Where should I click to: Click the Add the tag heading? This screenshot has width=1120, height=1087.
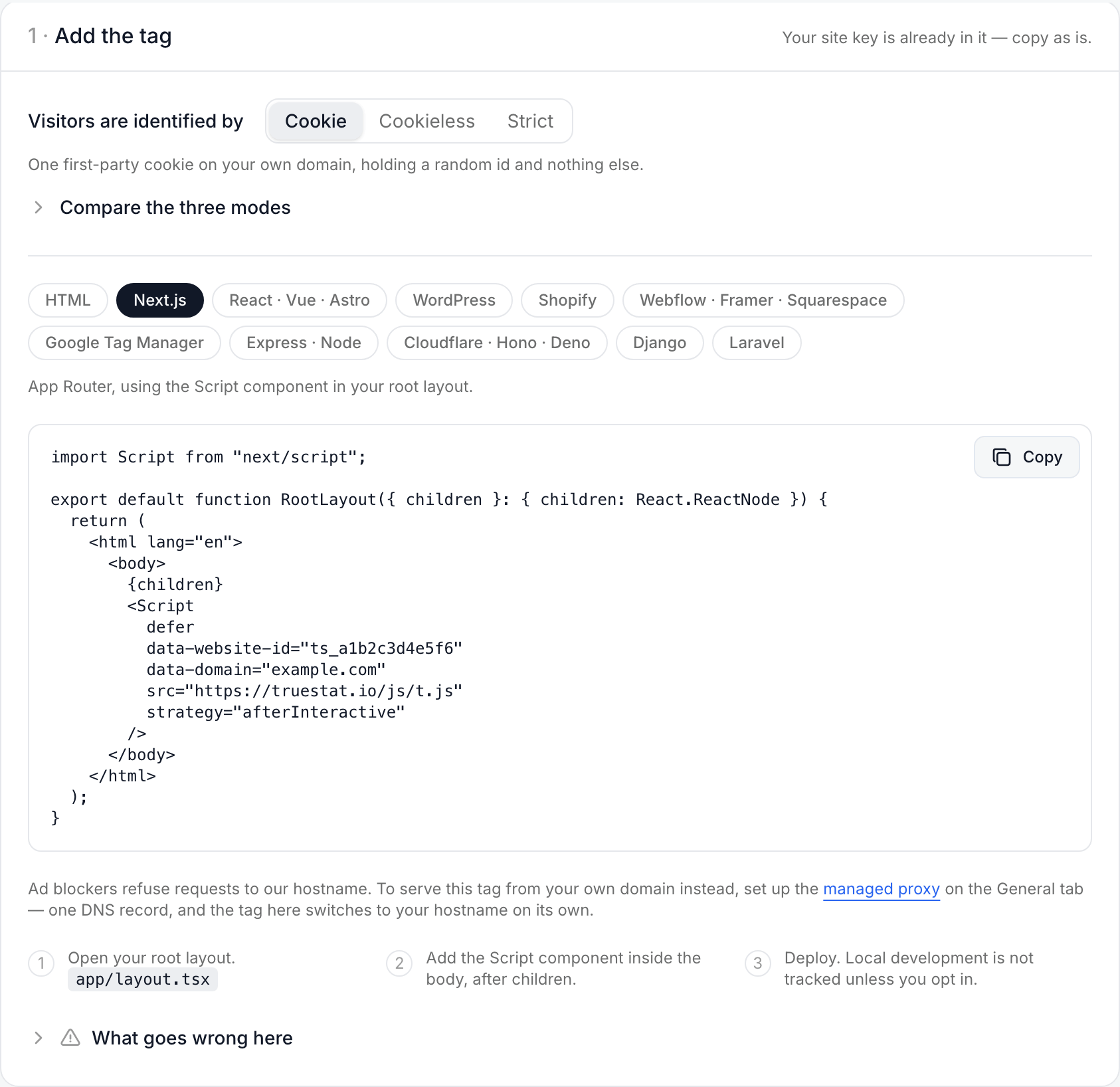coord(113,36)
